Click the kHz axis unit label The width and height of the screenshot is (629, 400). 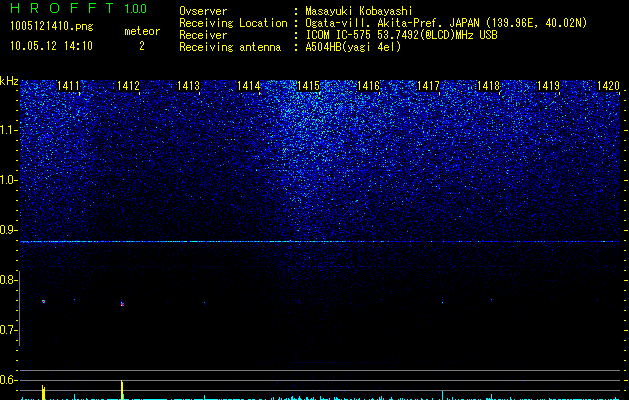(9, 81)
